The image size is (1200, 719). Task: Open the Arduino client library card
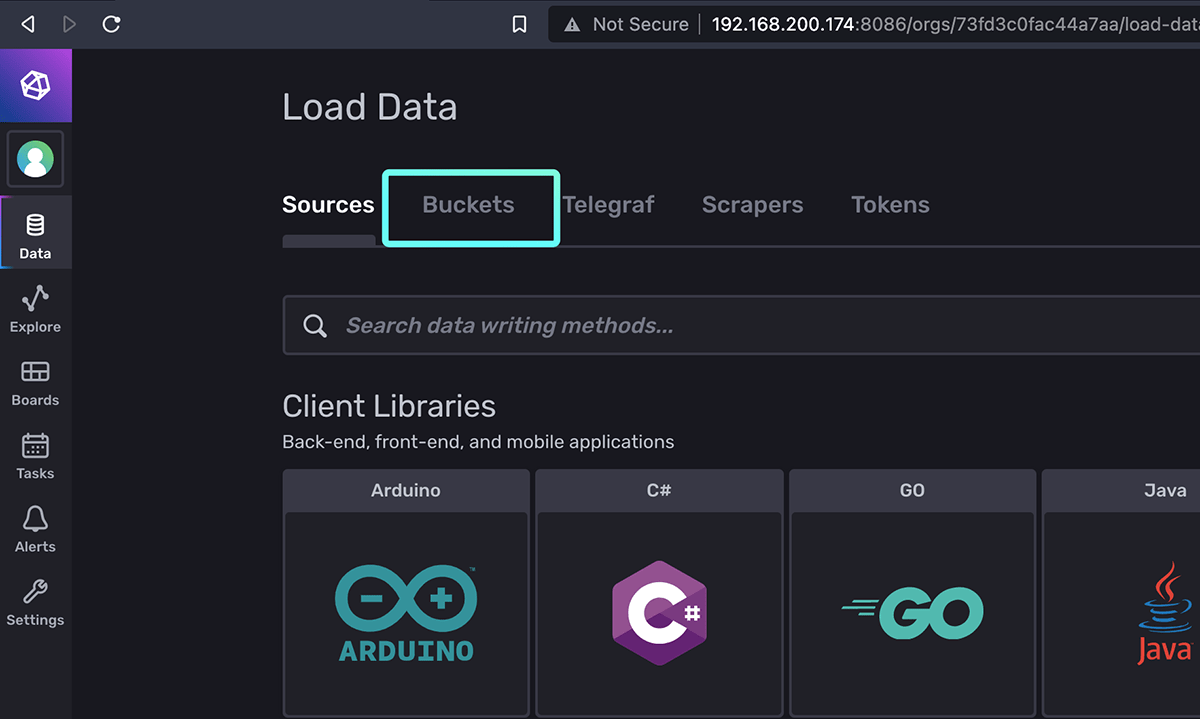(406, 594)
